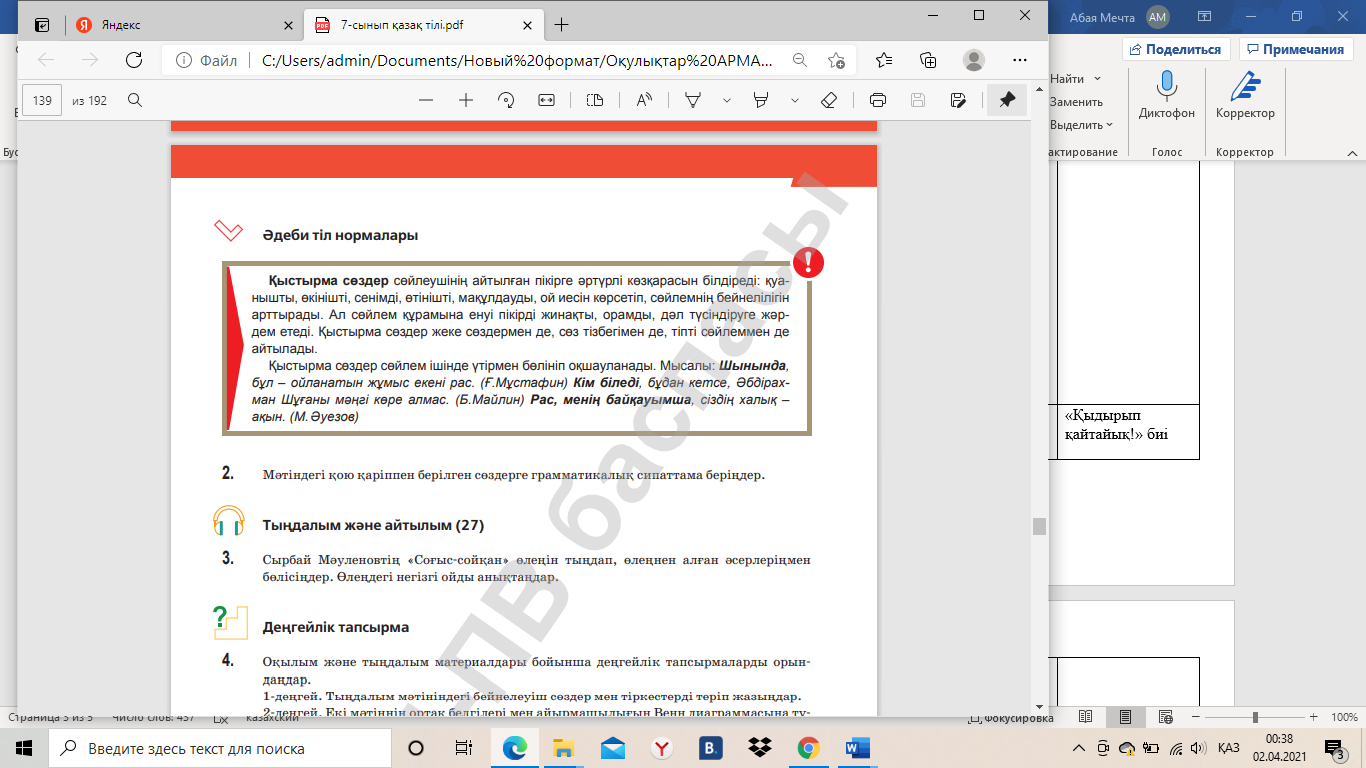Open File Explorer from the taskbar
The height and width of the screenshot is (768, 1366).
(x=564, y=748)
